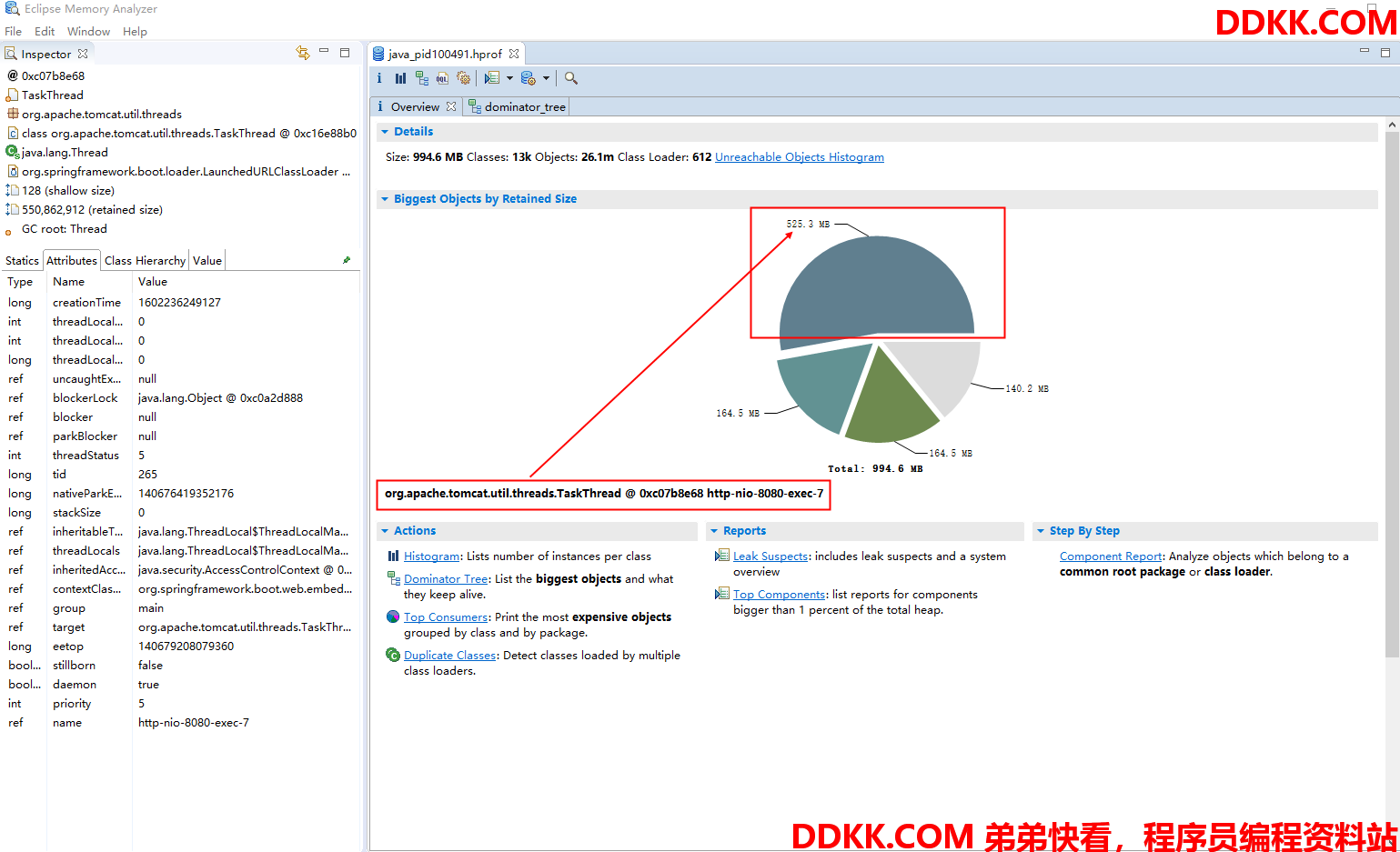Open the Duplicate Classes link

[x=450, y=655]
